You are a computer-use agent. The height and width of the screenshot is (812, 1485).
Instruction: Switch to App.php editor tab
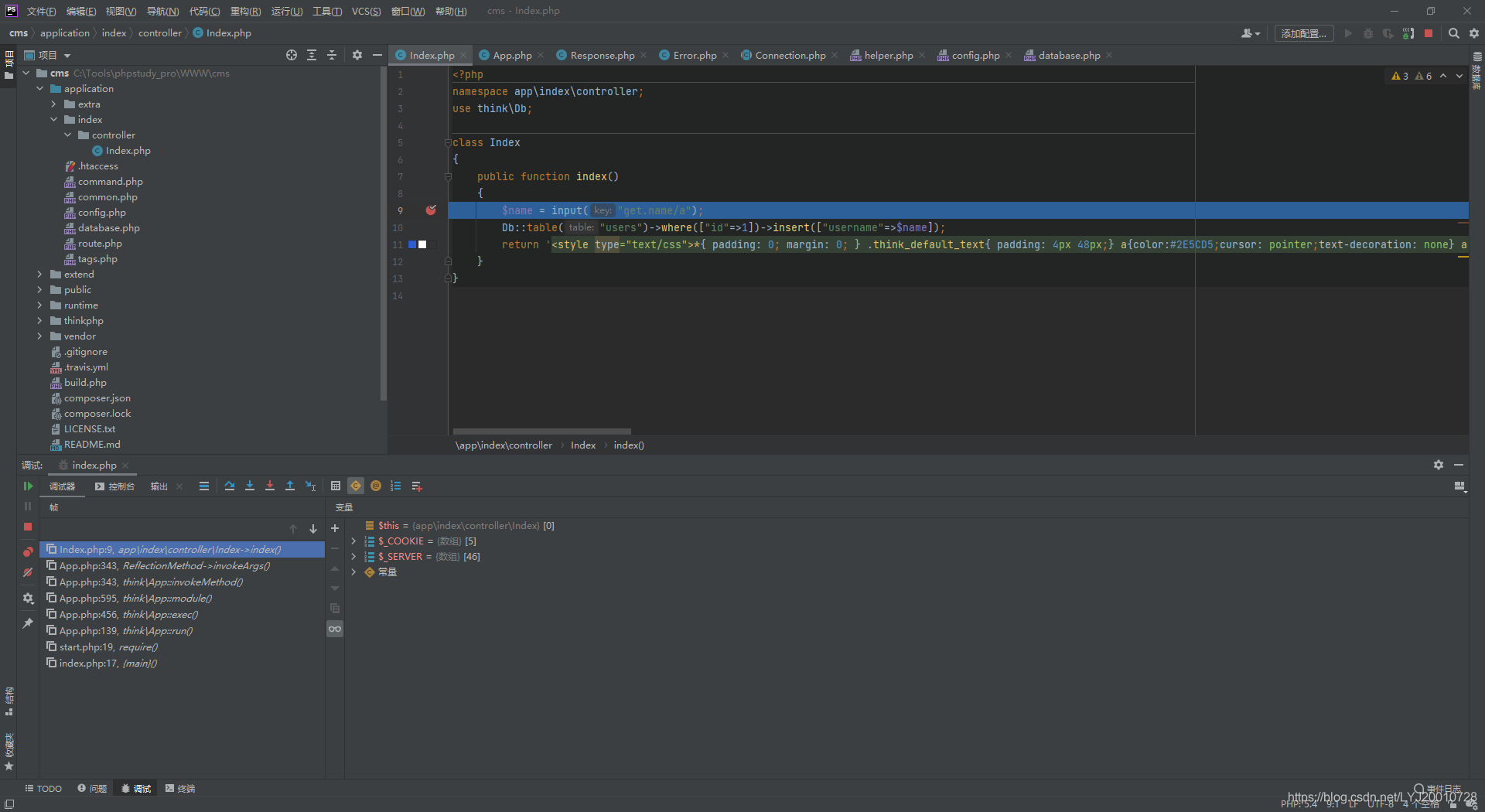click(512, 56)
